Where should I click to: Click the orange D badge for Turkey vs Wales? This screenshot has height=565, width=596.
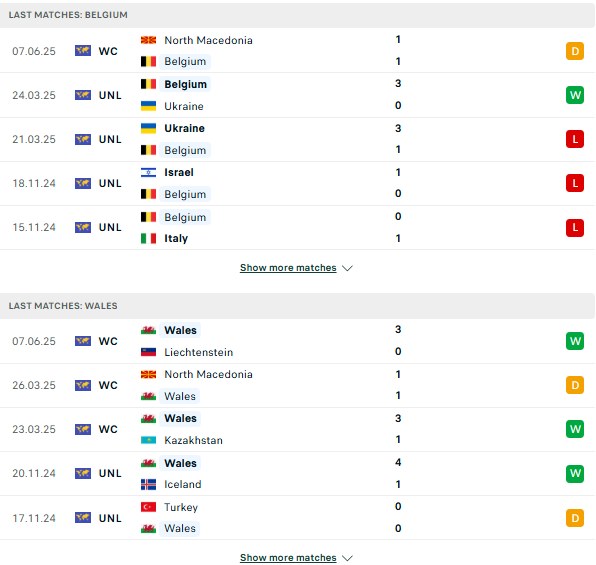574,518
